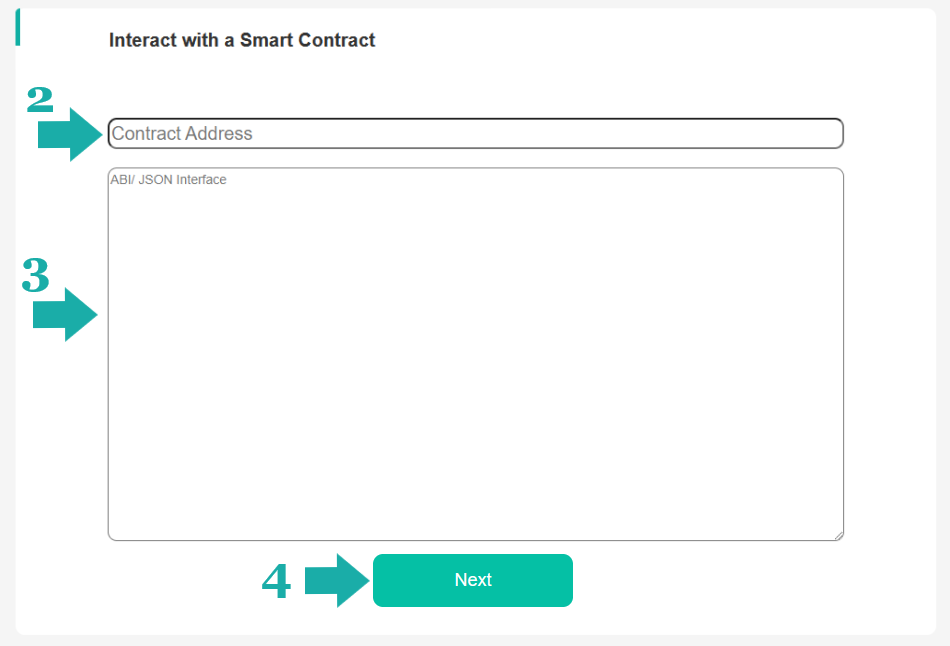Click the "Contract Address" placeholder text
Image resolution: width=950 pixels, height=646 pixels.
point(182,133)
